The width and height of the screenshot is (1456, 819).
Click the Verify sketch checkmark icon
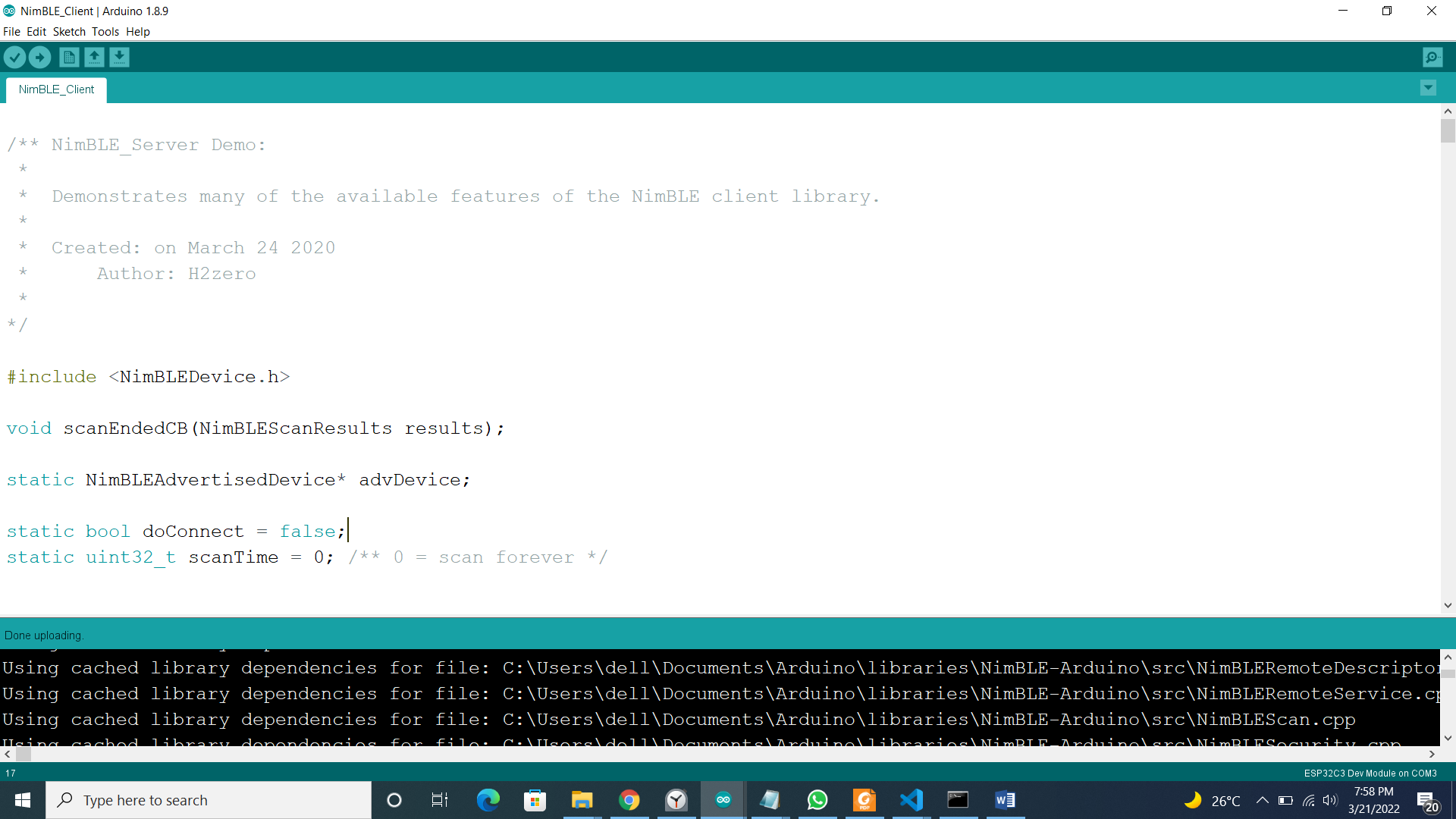click(x=15, y=57)
